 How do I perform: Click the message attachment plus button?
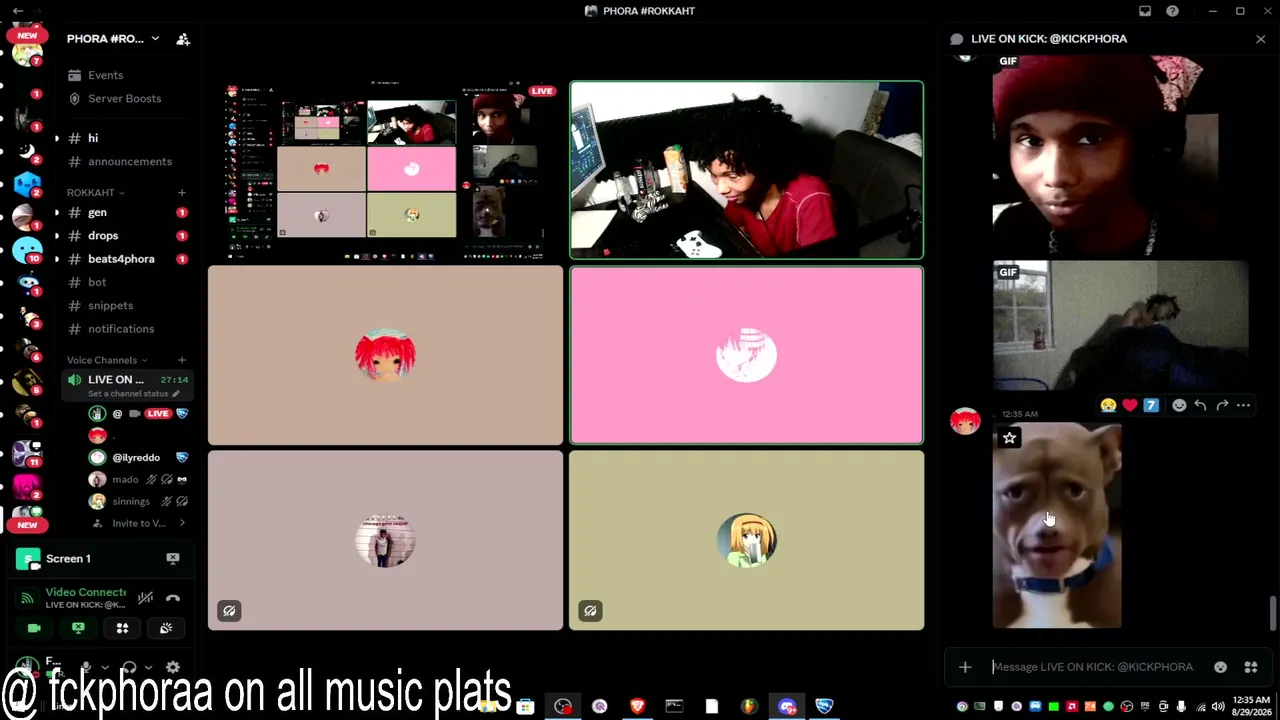click(x=965, y=667)
